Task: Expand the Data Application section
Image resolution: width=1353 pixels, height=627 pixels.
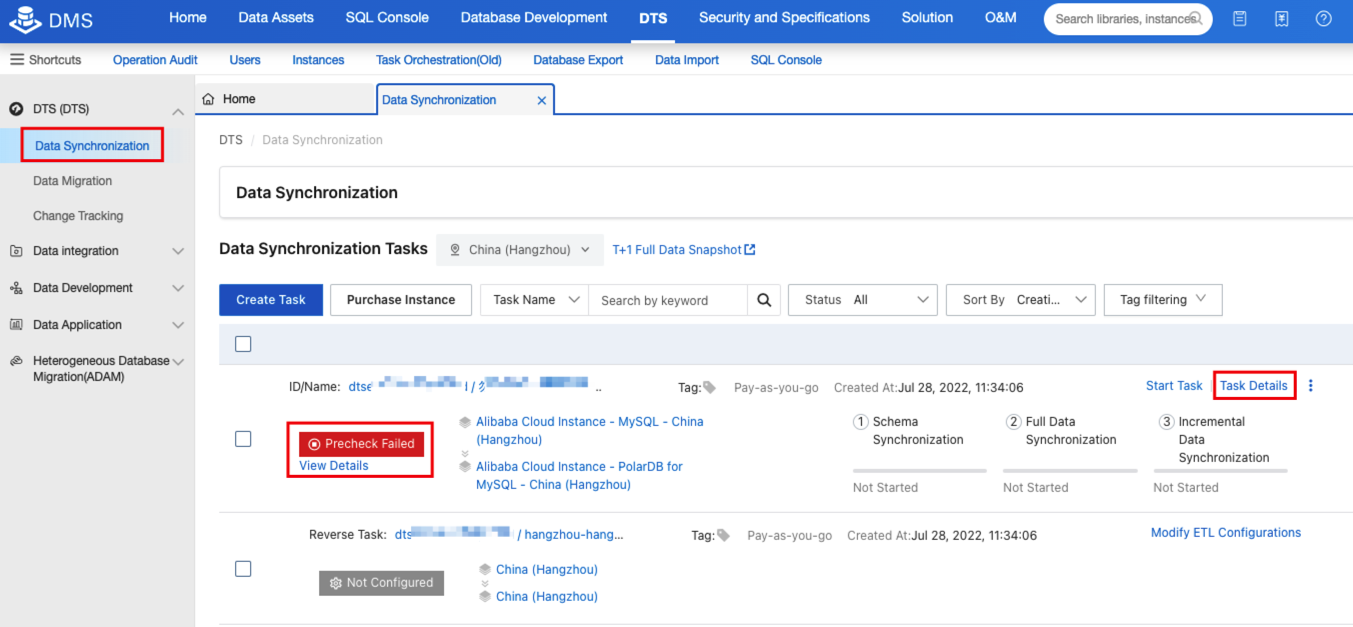Action: 178,325
